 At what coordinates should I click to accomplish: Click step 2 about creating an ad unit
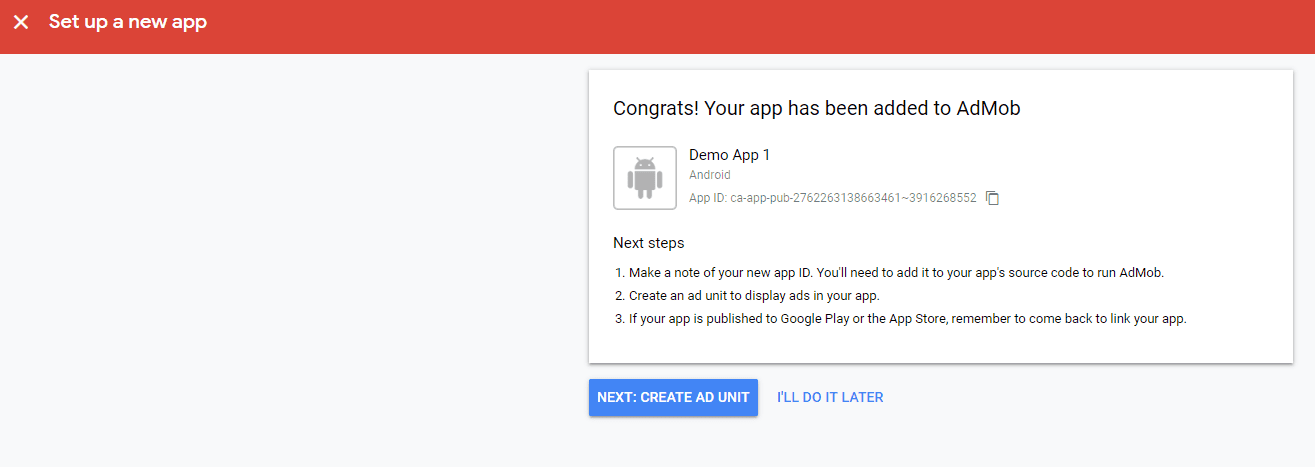pyautogui.click(x=754, y=296)
